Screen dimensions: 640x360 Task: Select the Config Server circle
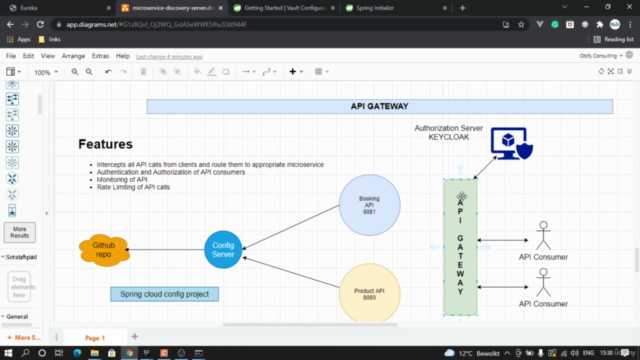223,249
